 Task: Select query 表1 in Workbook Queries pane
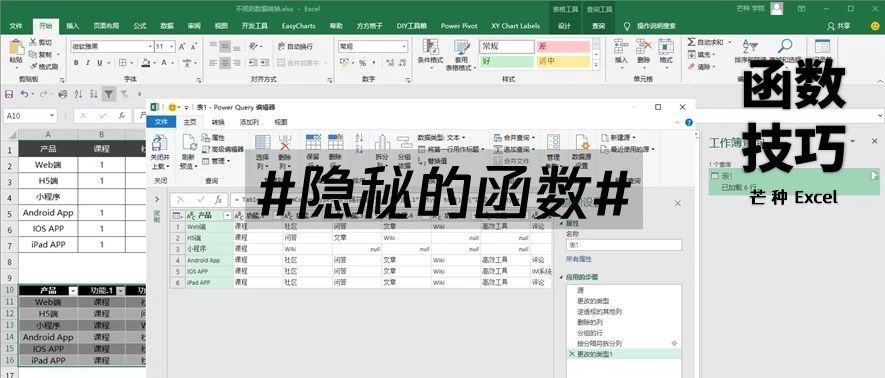pos(794,182)
